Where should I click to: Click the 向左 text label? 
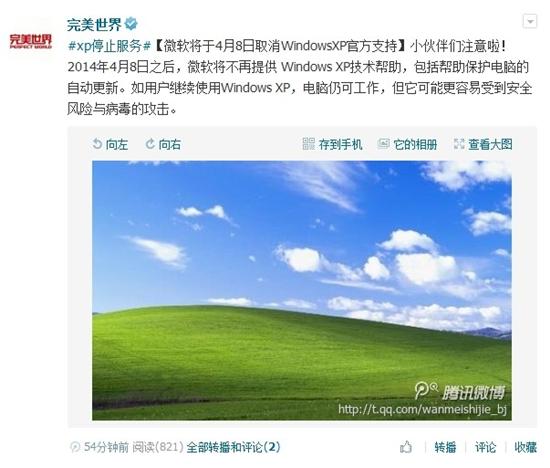117,144
